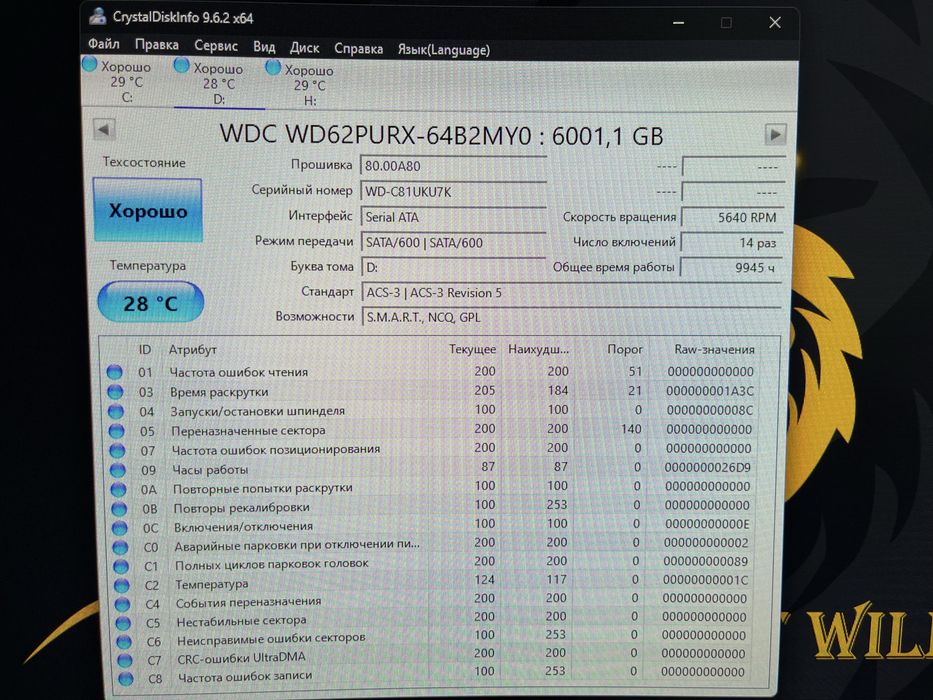
Task: Click the disk title WDC WD62PURX-64B2MY0
Action: (x=375, y=135)
